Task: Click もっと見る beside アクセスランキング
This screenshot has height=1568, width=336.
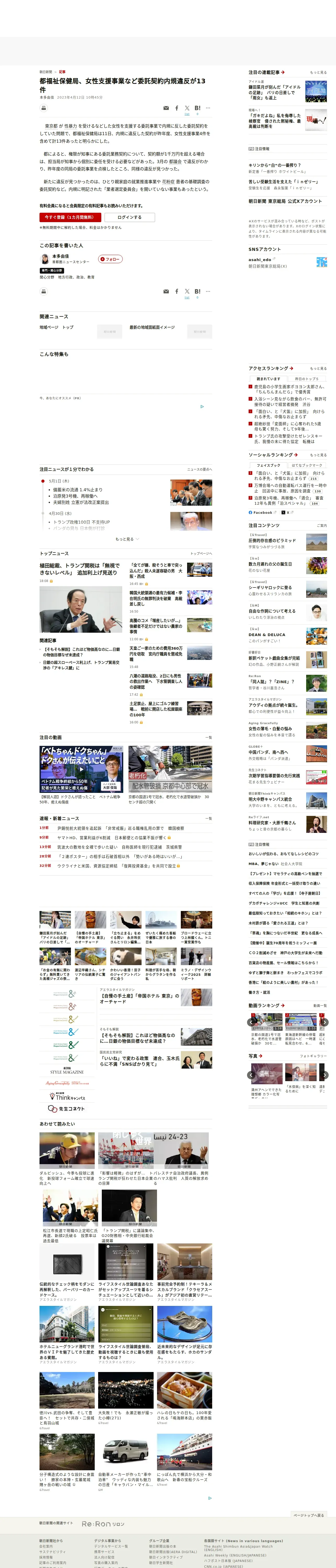Action: coord(318,368)
